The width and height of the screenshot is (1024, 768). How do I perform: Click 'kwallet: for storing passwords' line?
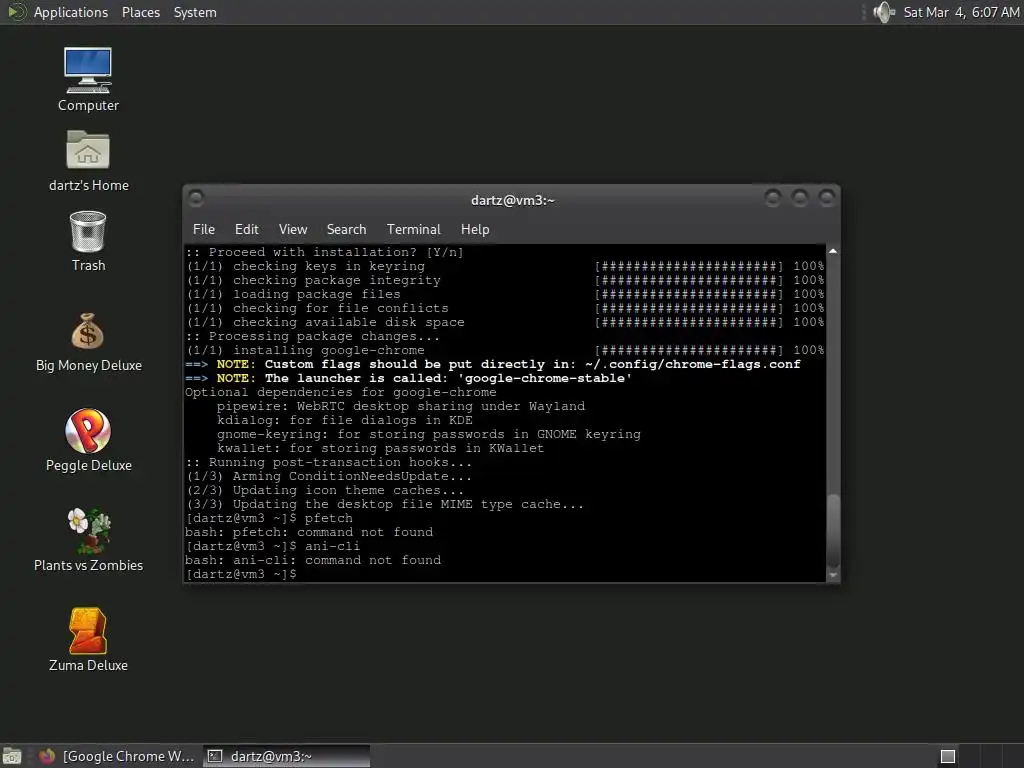tap(380, 448)
